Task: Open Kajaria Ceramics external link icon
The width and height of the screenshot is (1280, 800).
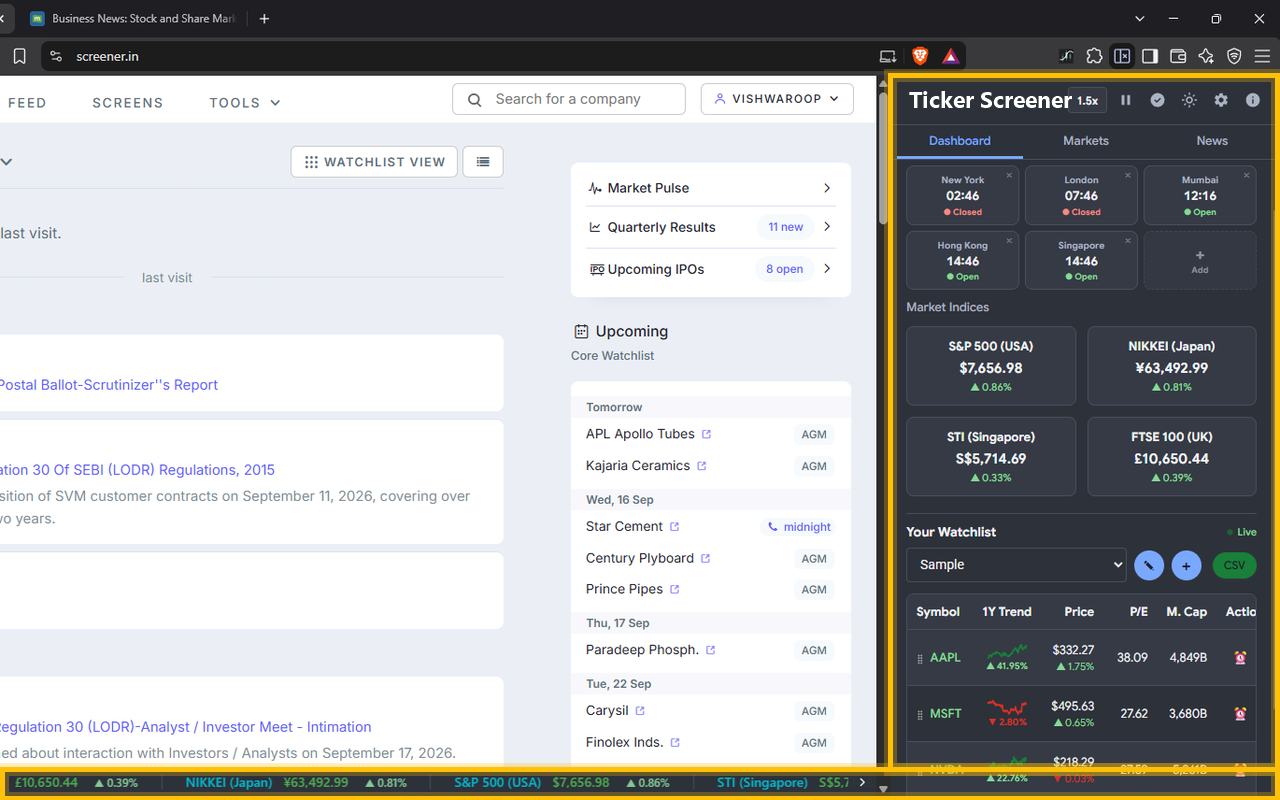Action: point(701,466)
